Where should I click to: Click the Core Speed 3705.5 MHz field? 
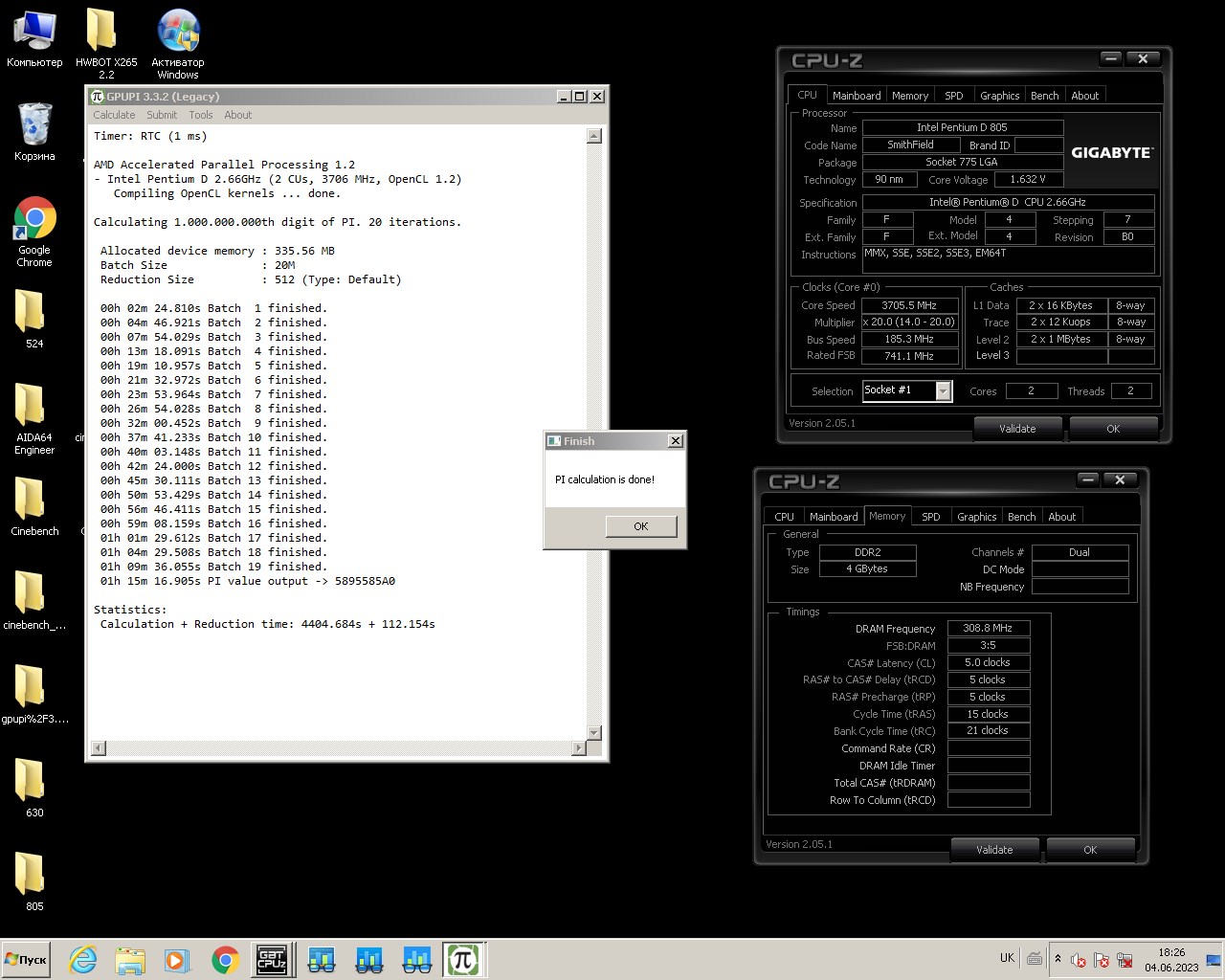pyautogui.click(x=909, y=305)
